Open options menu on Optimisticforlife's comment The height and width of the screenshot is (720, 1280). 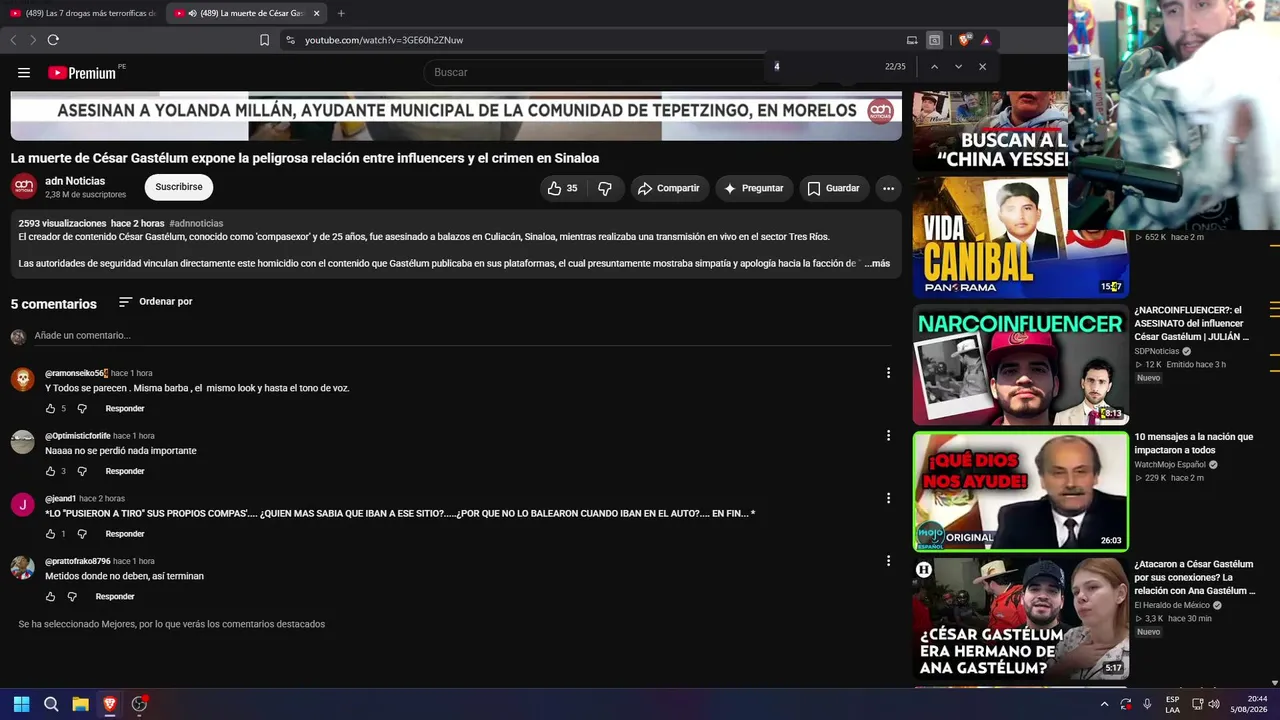click(888, 435)
